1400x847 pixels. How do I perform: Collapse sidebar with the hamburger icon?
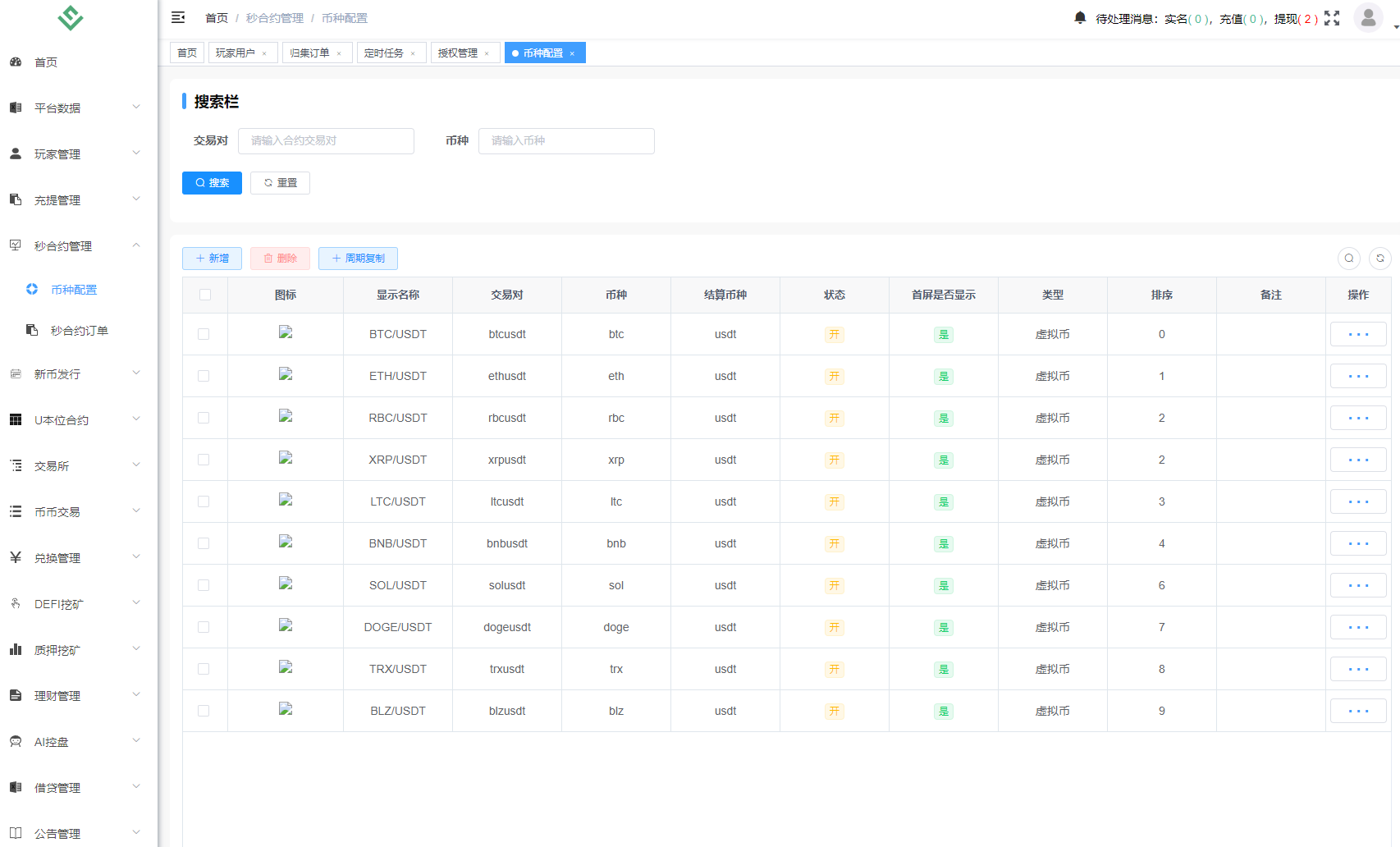click(x=178, y=18)
